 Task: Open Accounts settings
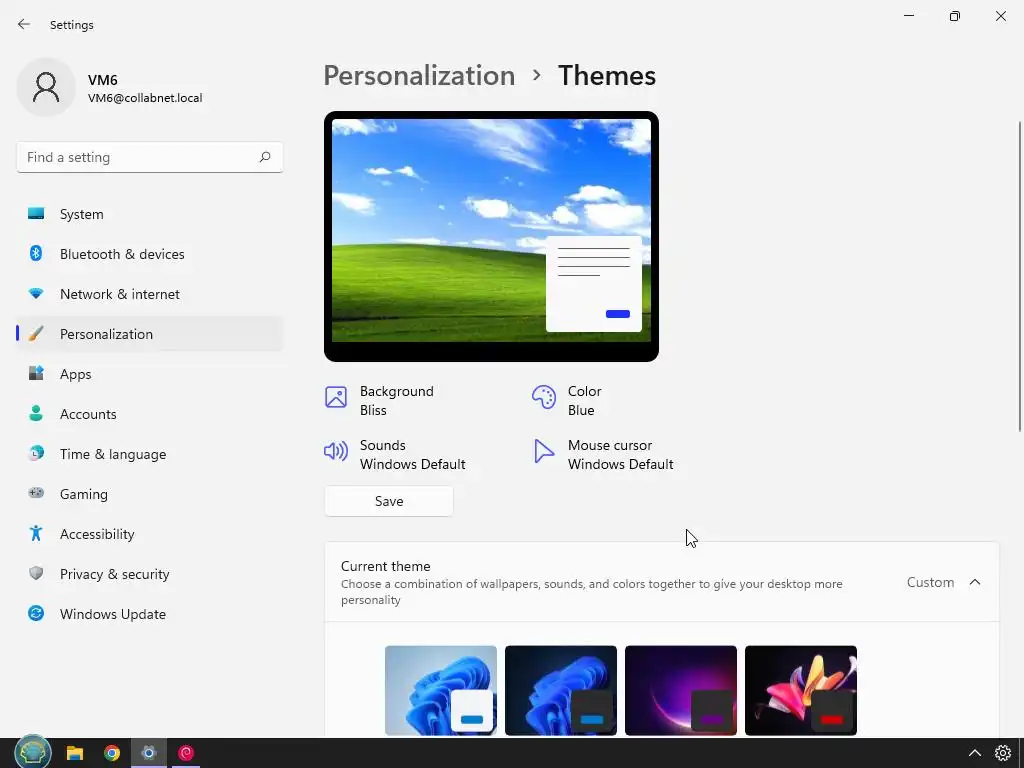pyautogui.click(x=150, y=413)
